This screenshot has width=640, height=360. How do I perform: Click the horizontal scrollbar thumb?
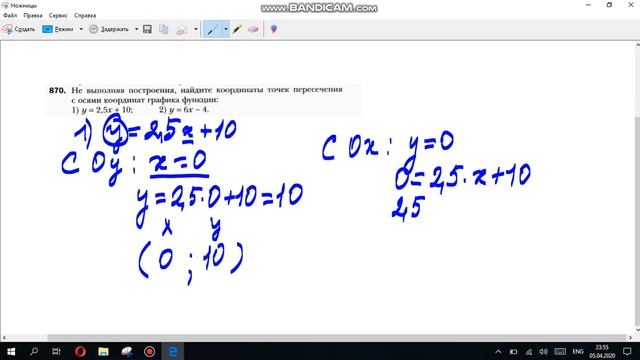337,338
